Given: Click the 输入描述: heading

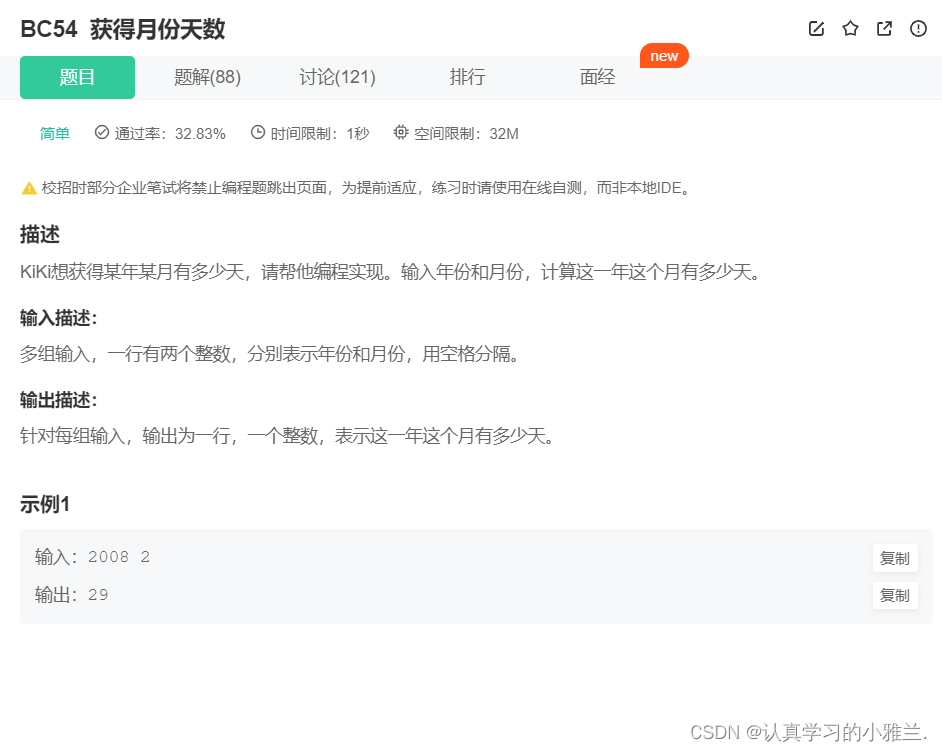Looking at the screenshot, I should click(x=58, y=318).
